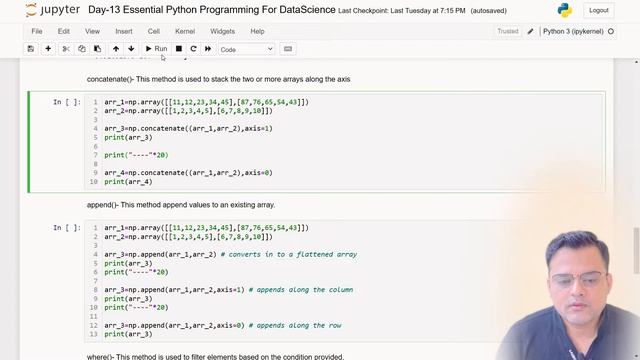Click the vertical page scrollbar thumb

point(636,251)
